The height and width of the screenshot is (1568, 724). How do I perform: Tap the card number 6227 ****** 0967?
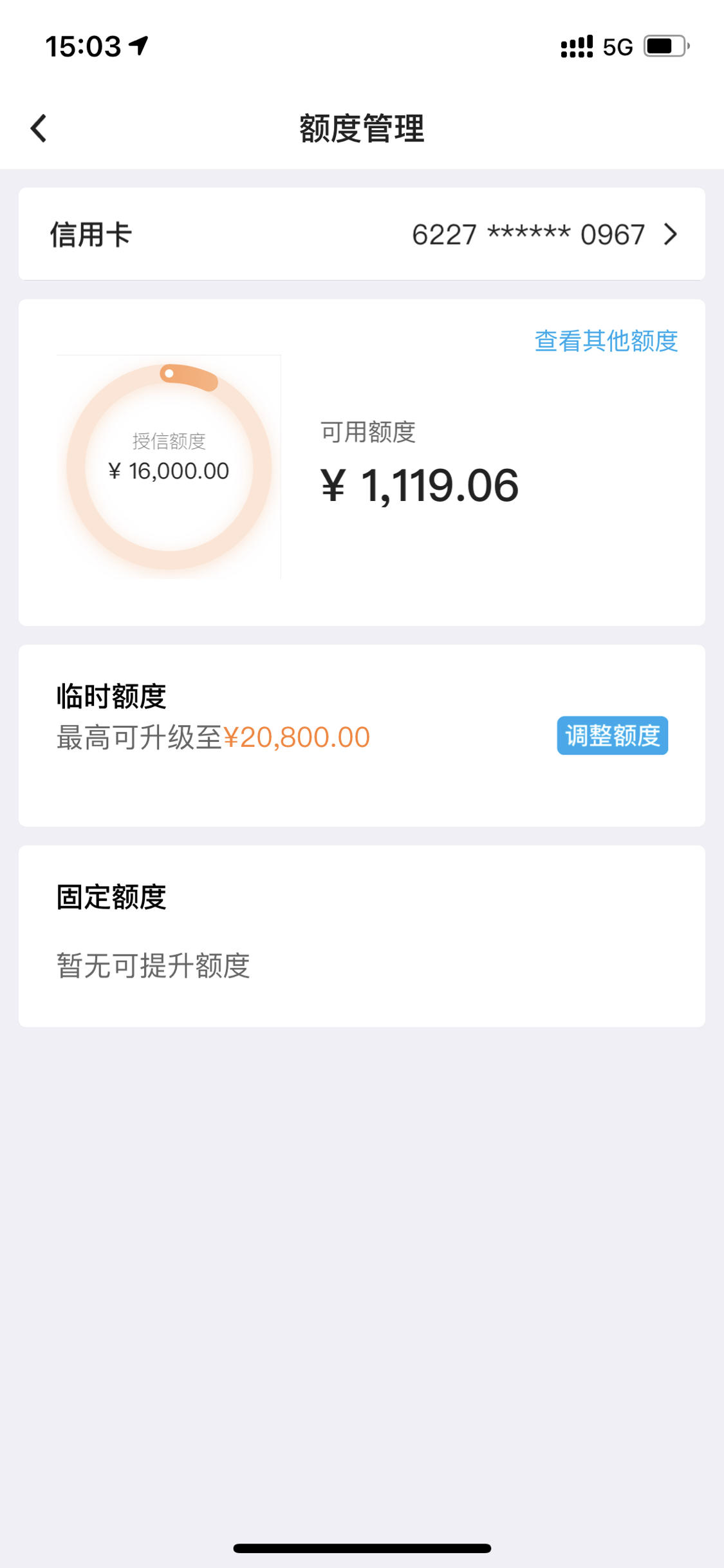[x=528, y=234]
